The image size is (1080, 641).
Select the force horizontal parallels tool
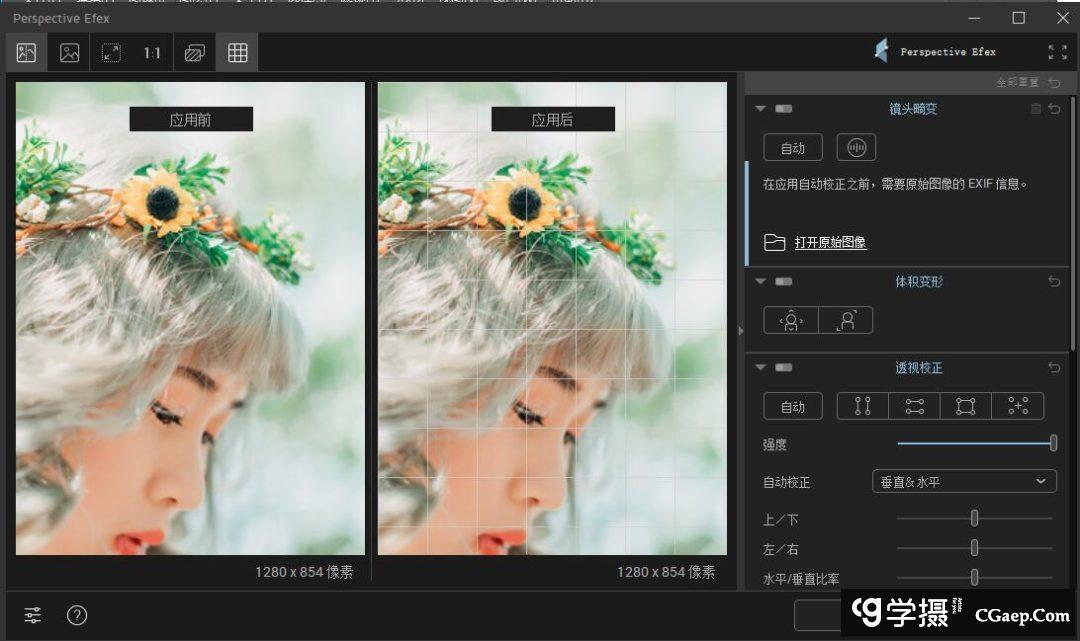coord(914,406)
